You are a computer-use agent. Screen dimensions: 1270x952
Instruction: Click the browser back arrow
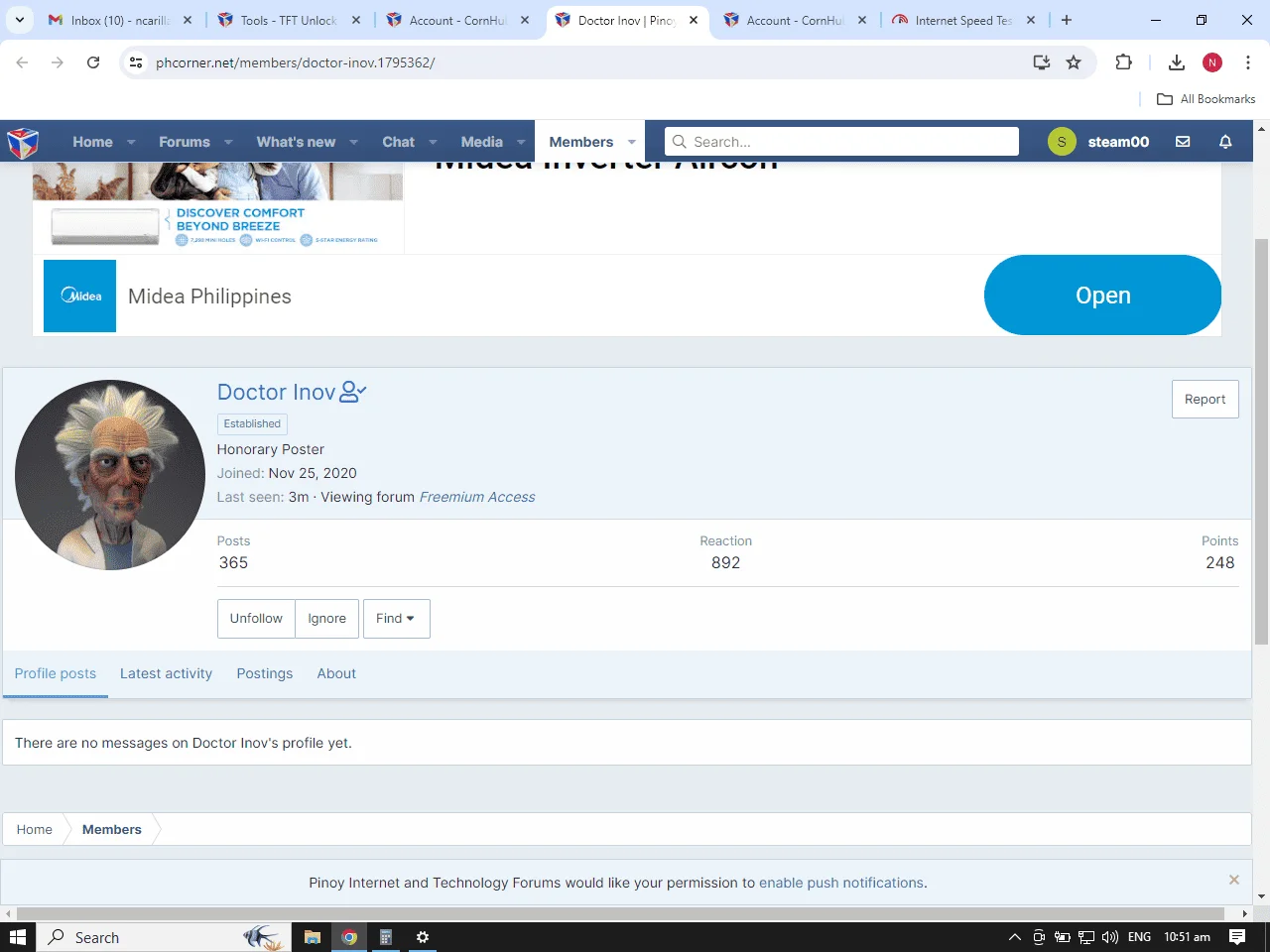click(22, 62)
